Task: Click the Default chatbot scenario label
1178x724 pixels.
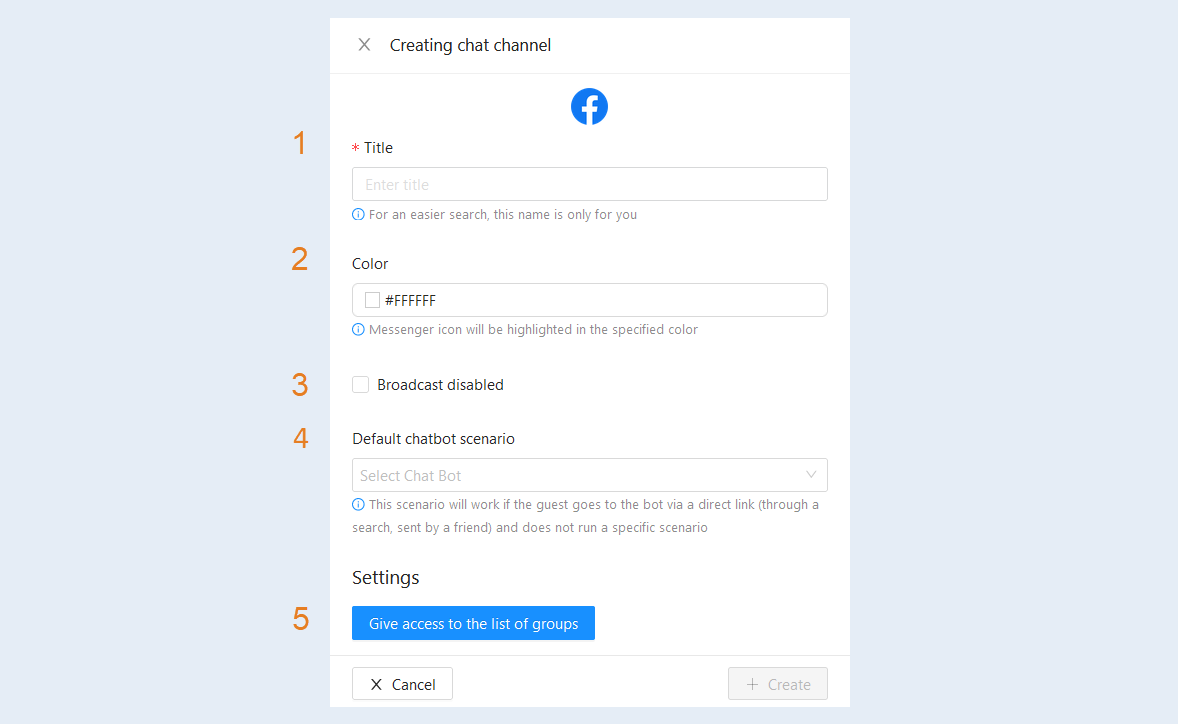Action: (x=433, y=439)
